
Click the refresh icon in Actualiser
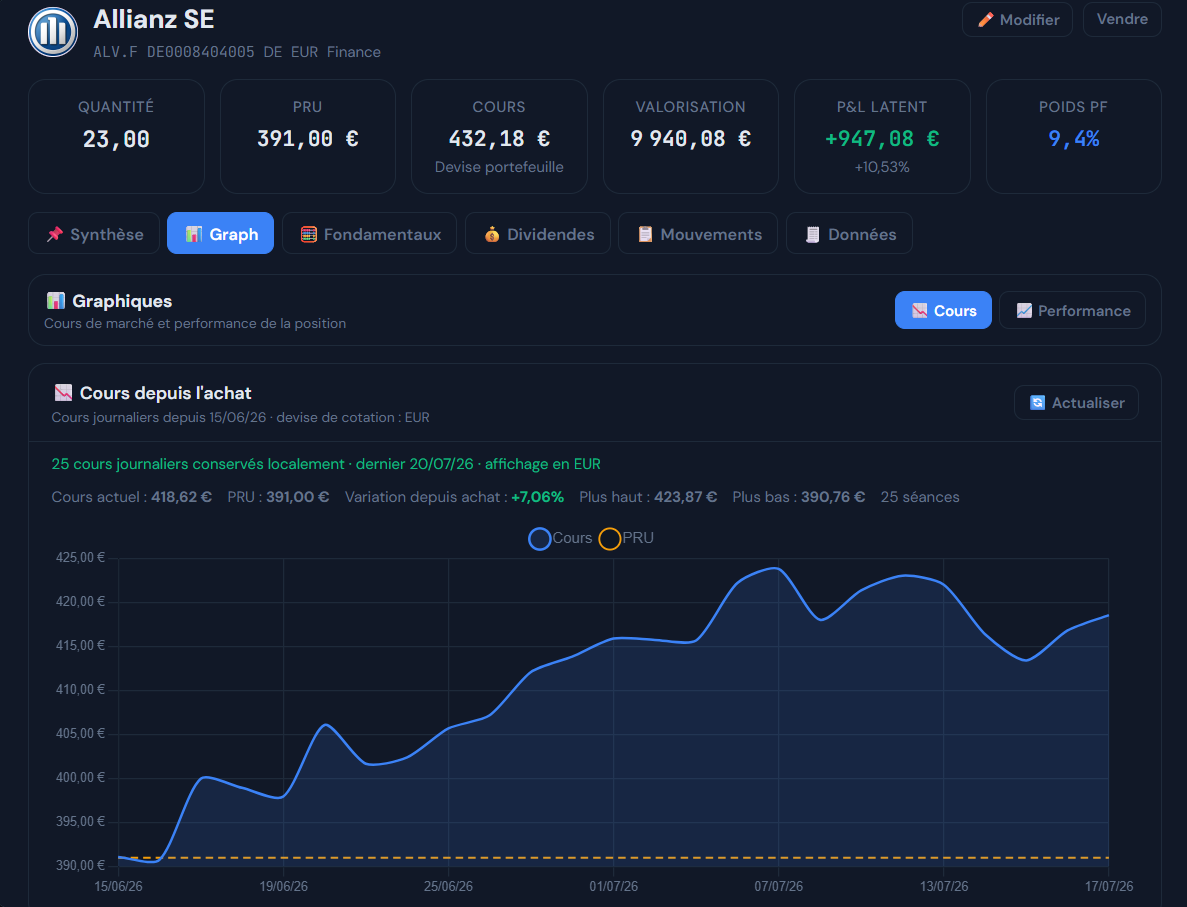(1038, 403)
